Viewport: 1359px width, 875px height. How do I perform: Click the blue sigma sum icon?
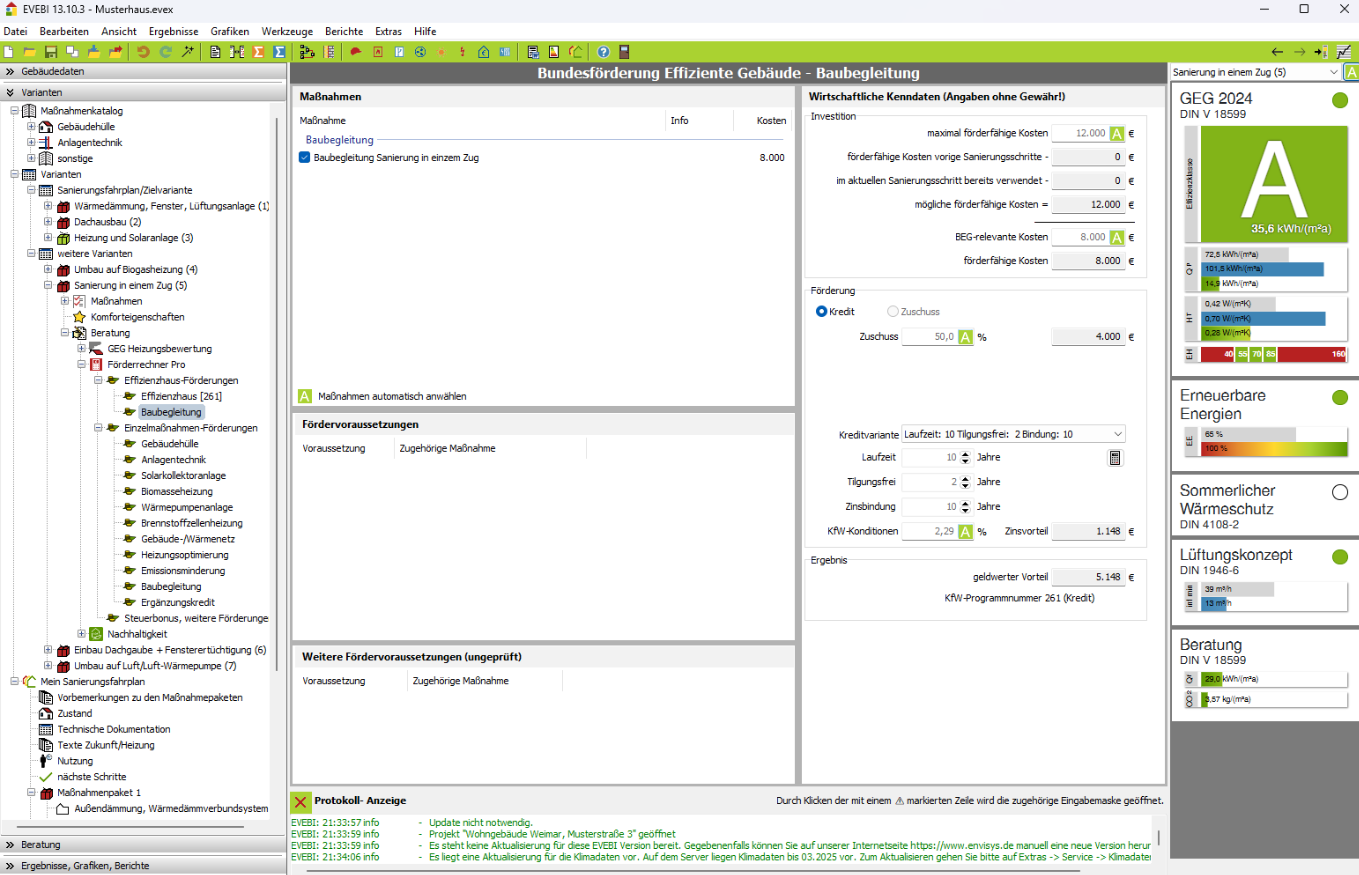pyautogui.click(x=279, y=52)
